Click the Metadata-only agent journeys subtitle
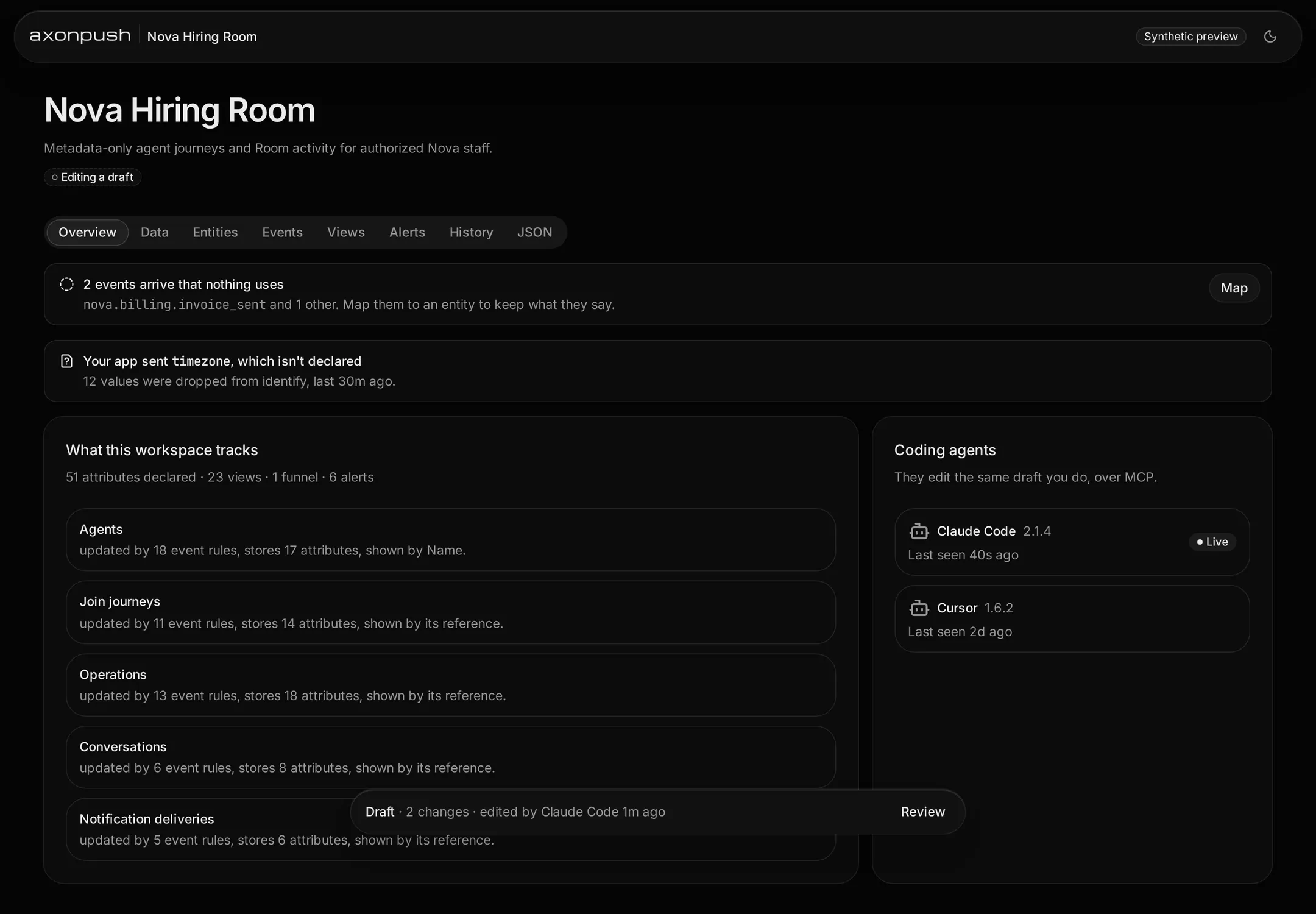Screen dimensions: 1316x914 268,148
